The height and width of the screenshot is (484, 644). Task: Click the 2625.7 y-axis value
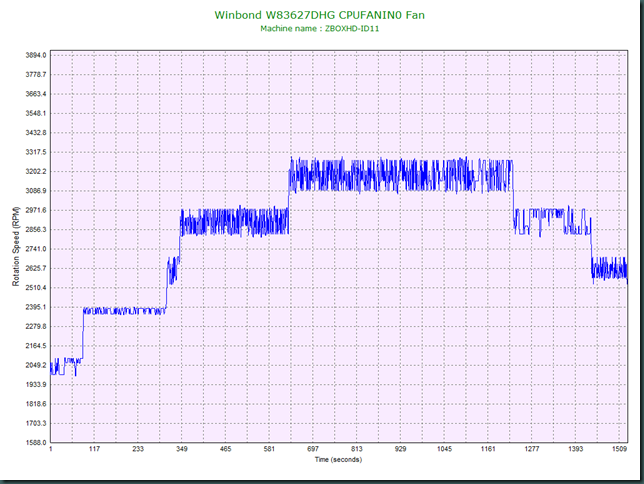tap(36, 268)
